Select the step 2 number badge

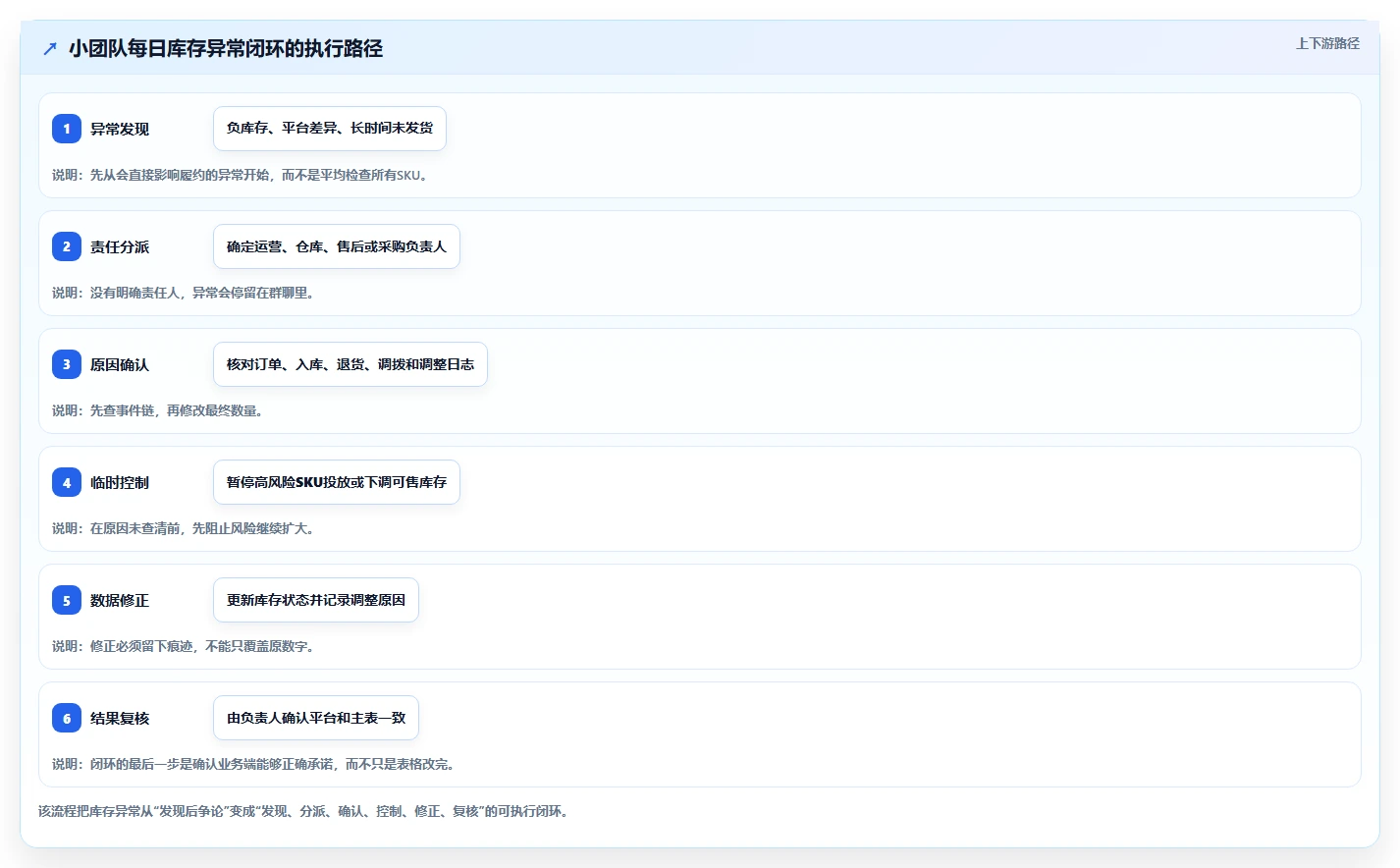67,246
